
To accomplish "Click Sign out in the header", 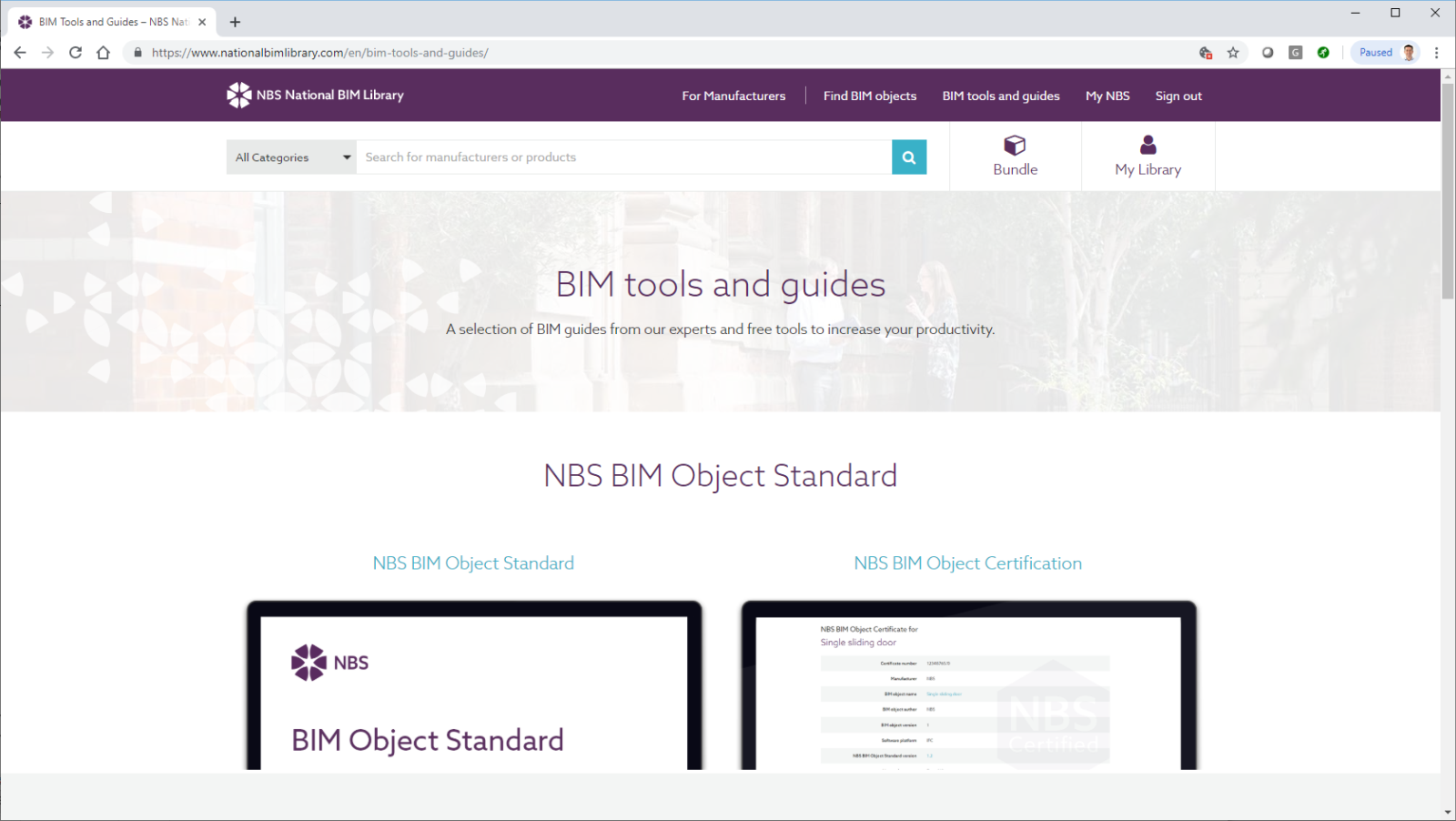I will pos(1178,96).
